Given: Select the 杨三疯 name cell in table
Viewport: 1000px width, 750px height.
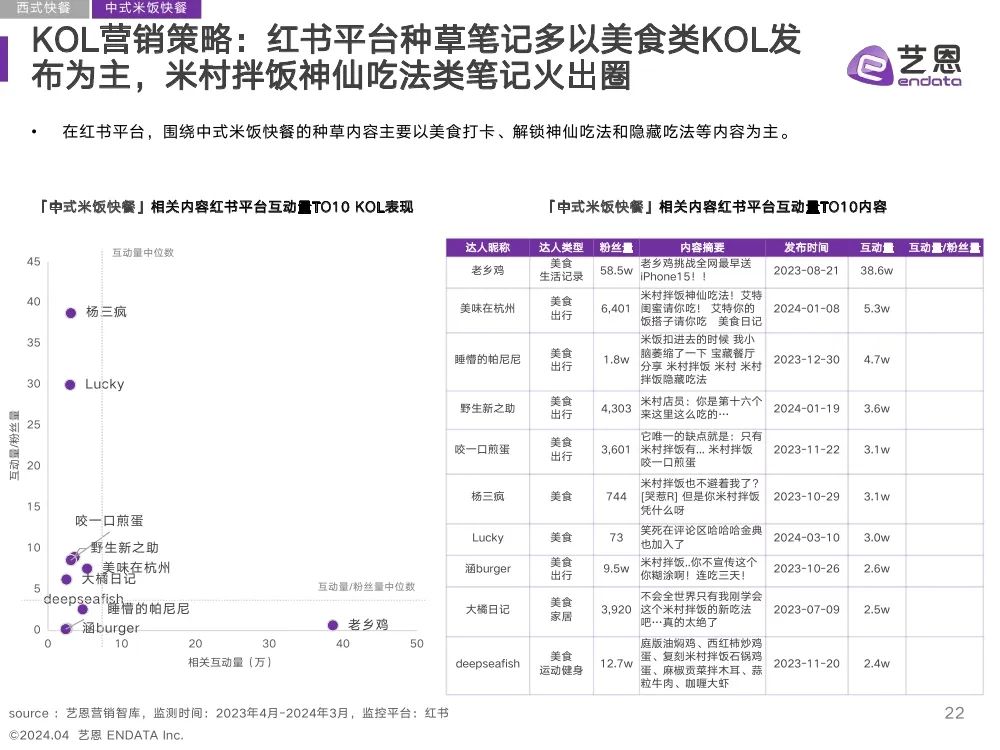Looking at the screenshot, I should 488,497.
